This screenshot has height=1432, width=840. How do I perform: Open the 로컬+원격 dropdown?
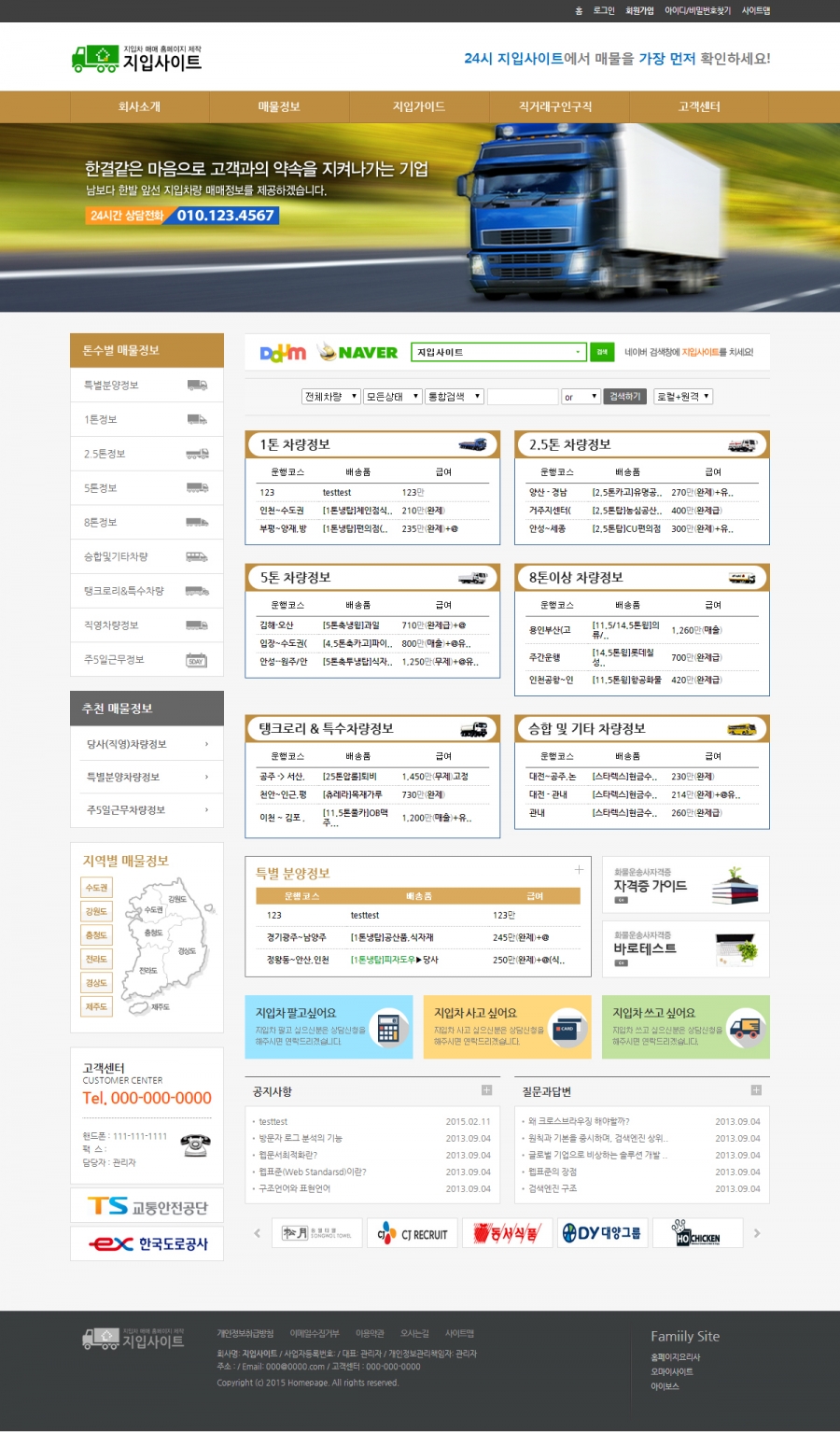point(683,397)
